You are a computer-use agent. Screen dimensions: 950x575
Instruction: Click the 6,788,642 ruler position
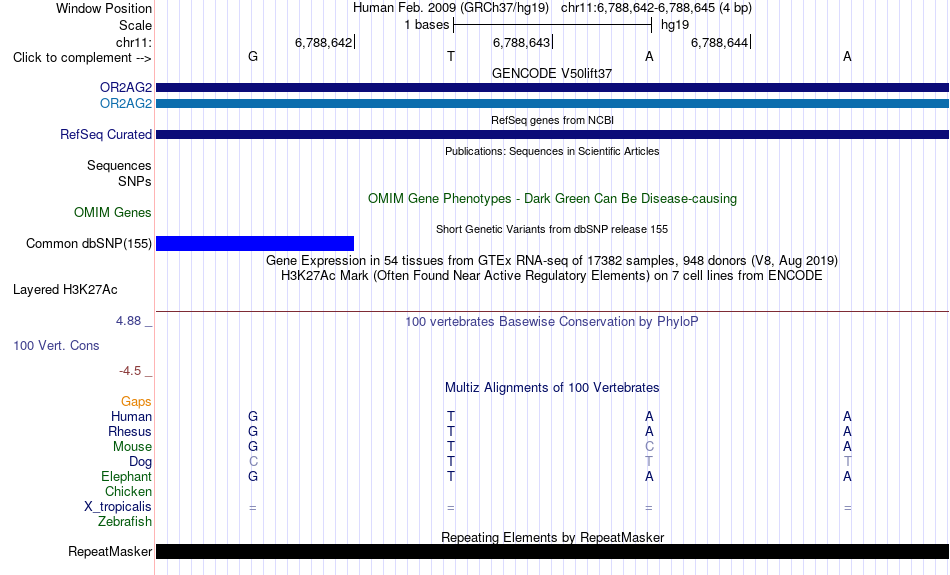point(324,42)
